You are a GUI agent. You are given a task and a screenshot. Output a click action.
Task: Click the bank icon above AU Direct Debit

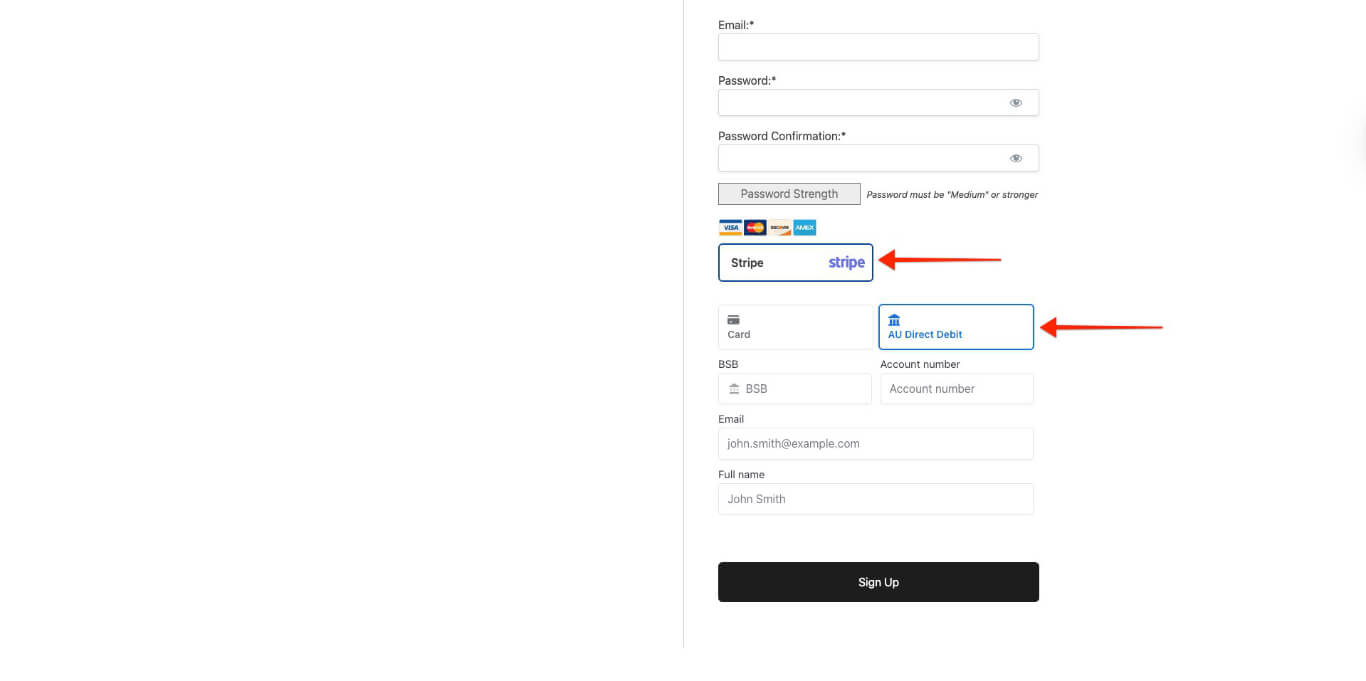click(x=893, y=319)
